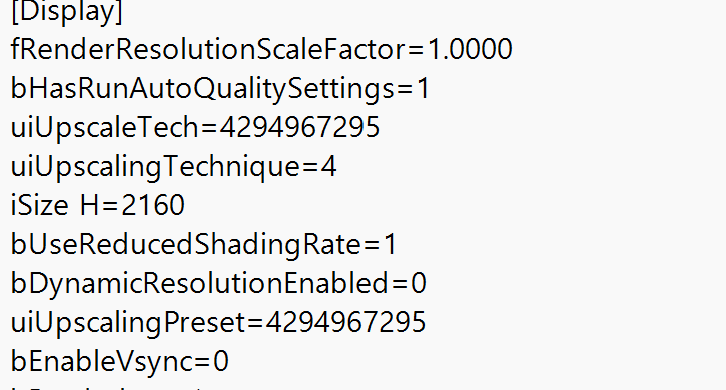Click the [Display] section header line

coord(67,11)
